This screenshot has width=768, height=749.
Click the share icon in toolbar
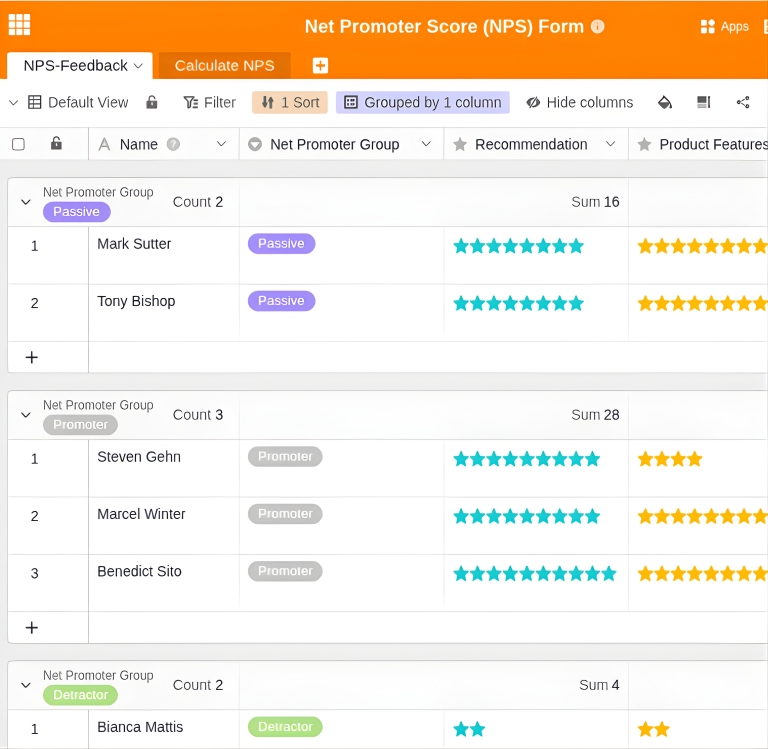(x=743, y=102)
